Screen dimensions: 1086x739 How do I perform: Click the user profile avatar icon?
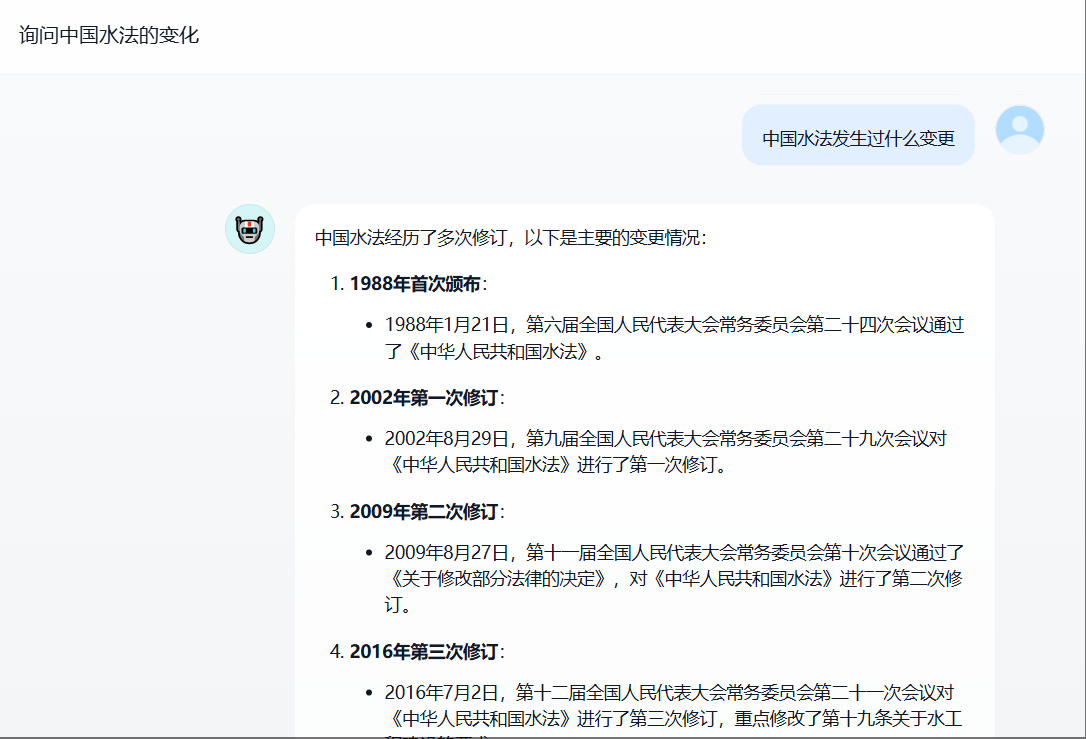click(x=1019, y=130)
